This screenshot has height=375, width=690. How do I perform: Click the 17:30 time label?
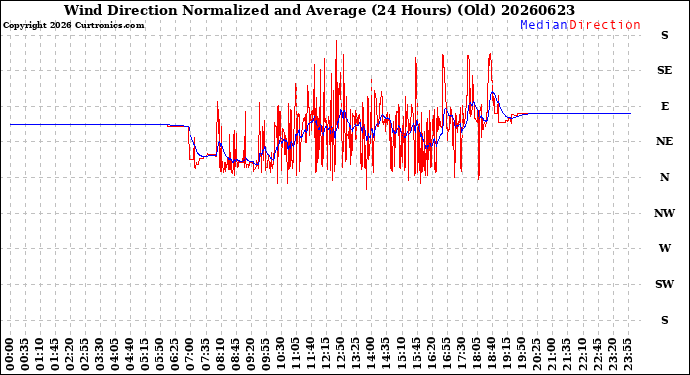(461, 355)
